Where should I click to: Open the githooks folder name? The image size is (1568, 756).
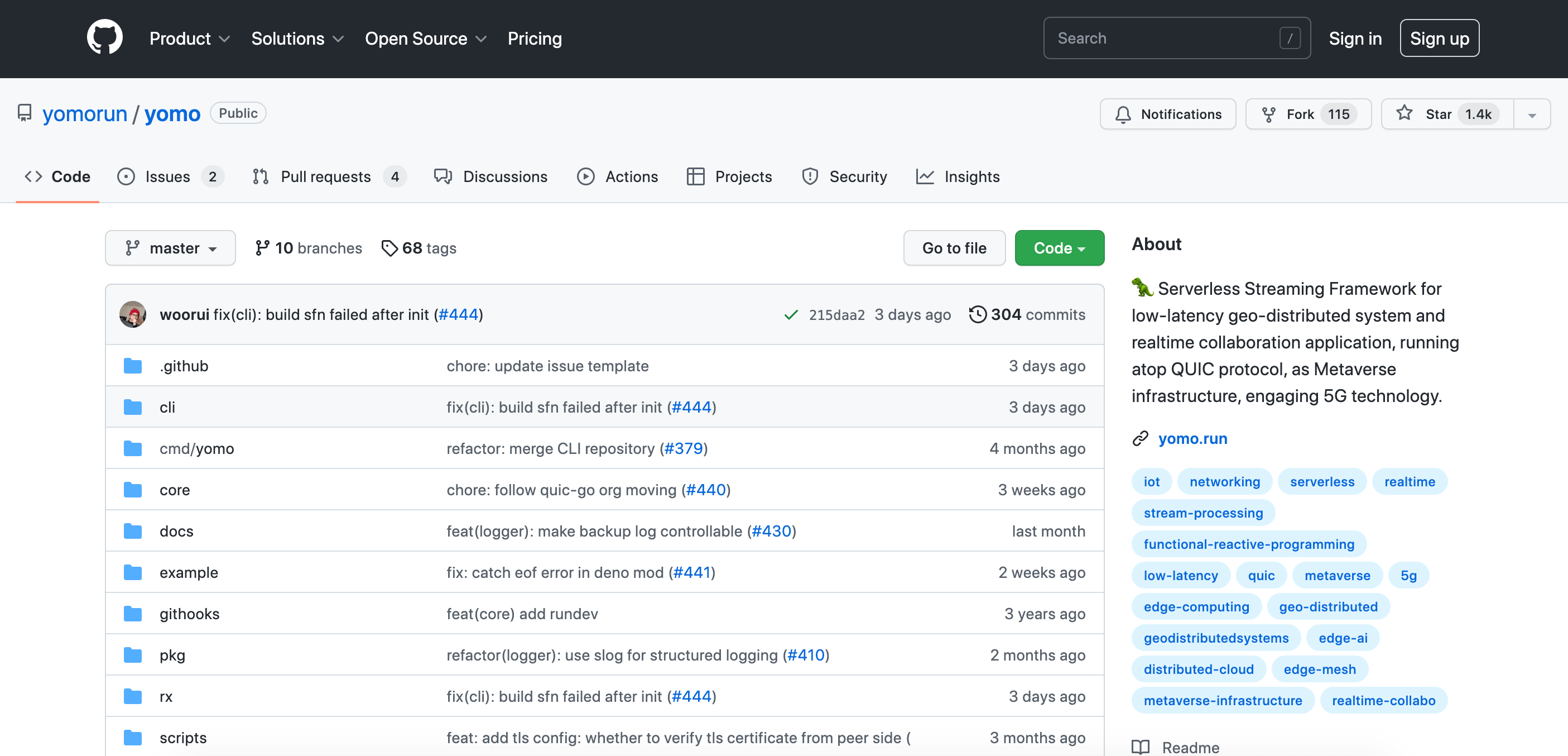pyautogui.click(x=189, y=614)
